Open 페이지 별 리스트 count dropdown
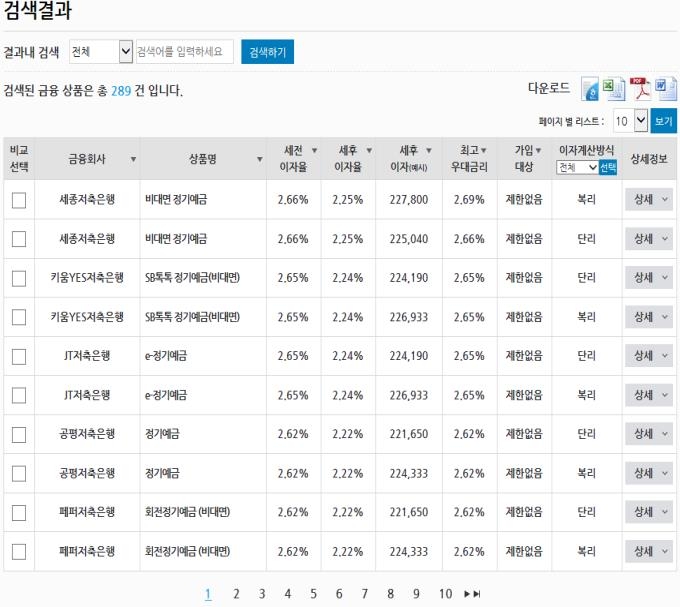This screenshot has height=607, width=680. [630, 121]
